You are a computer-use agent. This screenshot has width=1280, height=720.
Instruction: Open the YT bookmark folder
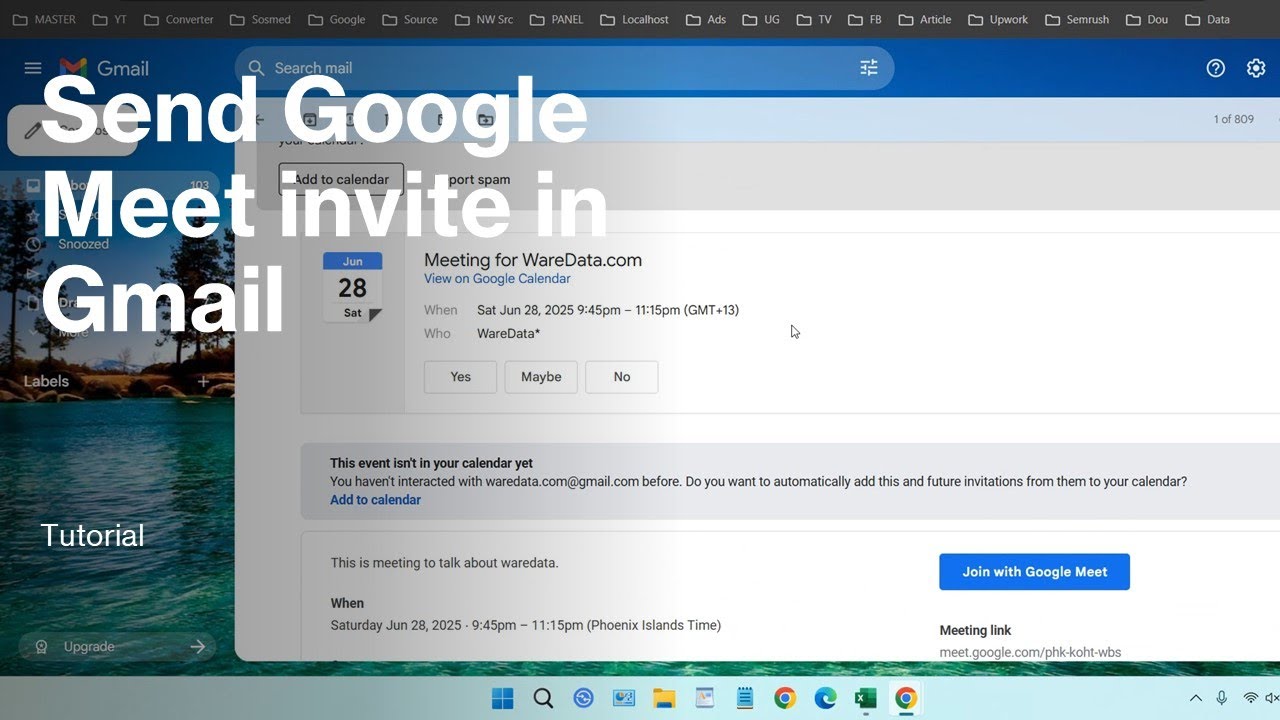coord(109,19)
